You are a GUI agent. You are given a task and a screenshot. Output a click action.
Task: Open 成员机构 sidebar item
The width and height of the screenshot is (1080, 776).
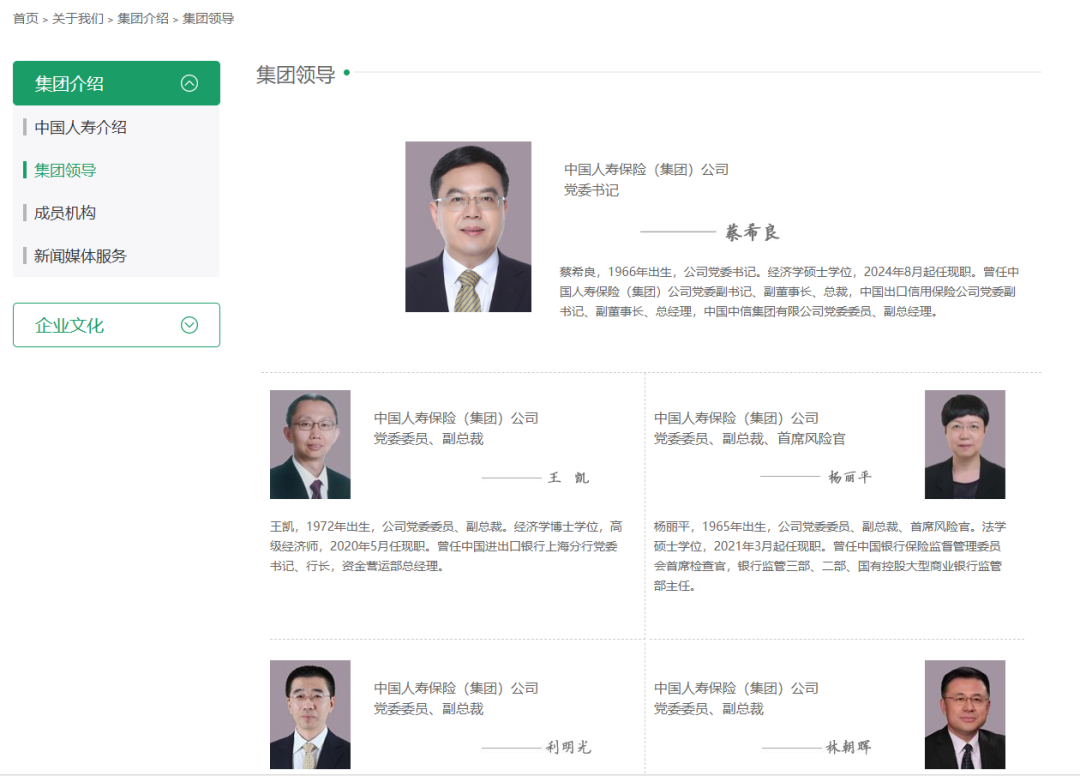pyautogui.click(x=65, y=213)
